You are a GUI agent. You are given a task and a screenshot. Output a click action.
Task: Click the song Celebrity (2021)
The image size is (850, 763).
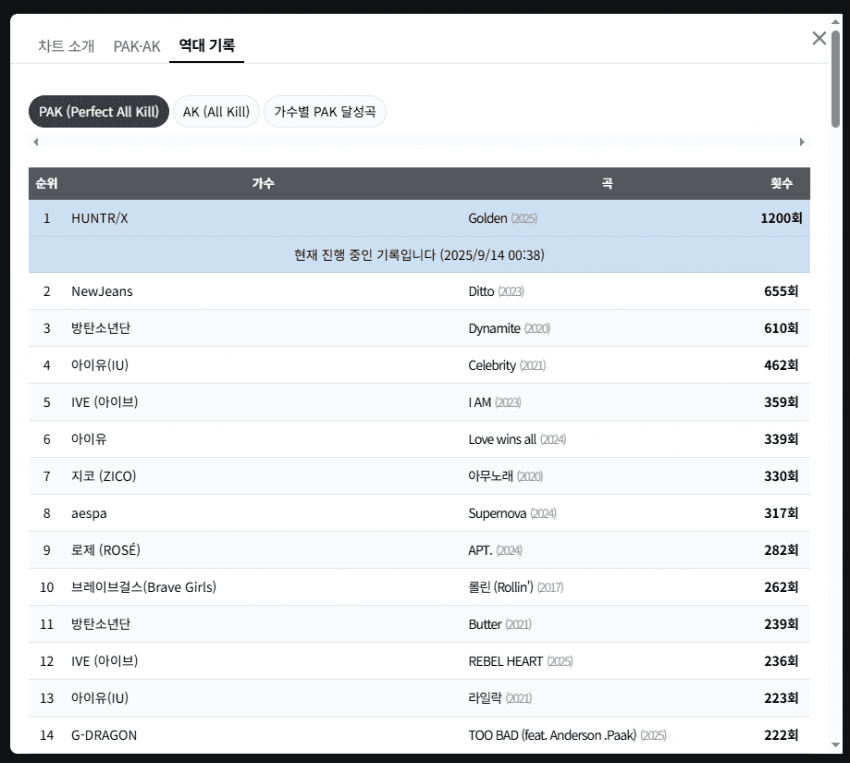click(x=507, y=365)
